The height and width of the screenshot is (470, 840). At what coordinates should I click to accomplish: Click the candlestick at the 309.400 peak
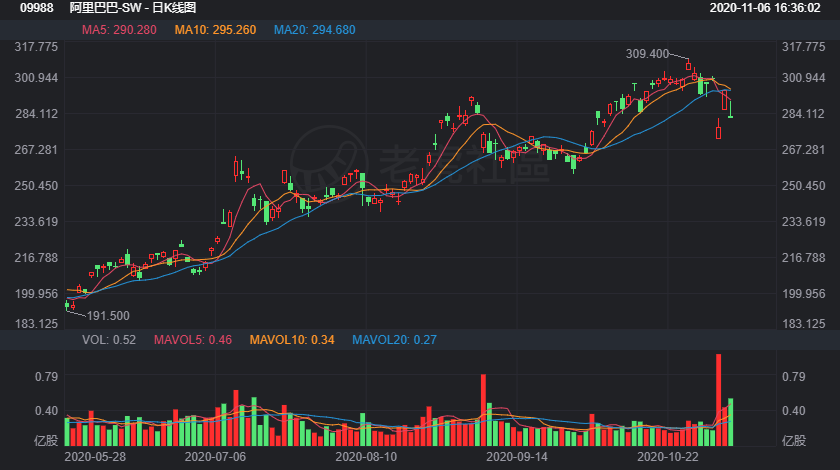(688, 65)
